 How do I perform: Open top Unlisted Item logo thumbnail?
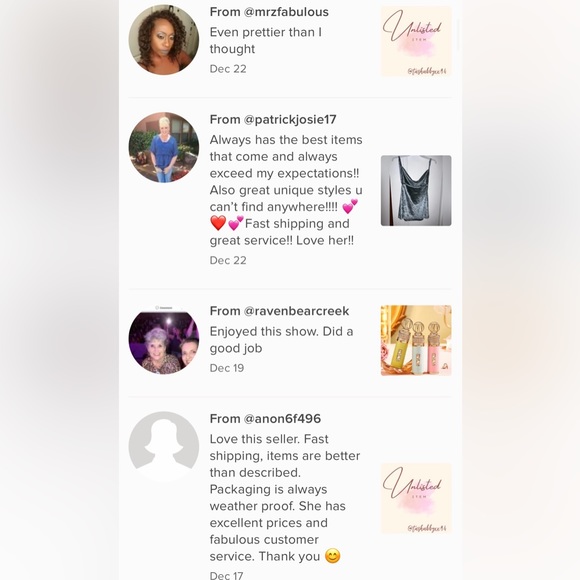click(x=416, y=41)
